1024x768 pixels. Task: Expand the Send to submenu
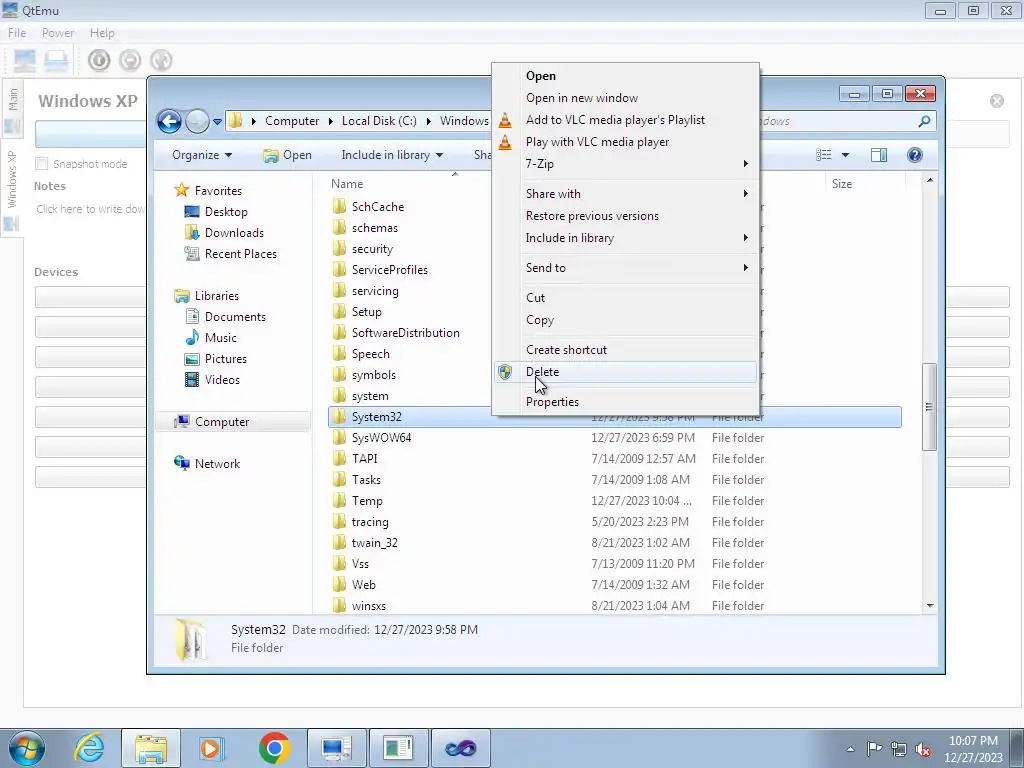(x=626, y=268)
